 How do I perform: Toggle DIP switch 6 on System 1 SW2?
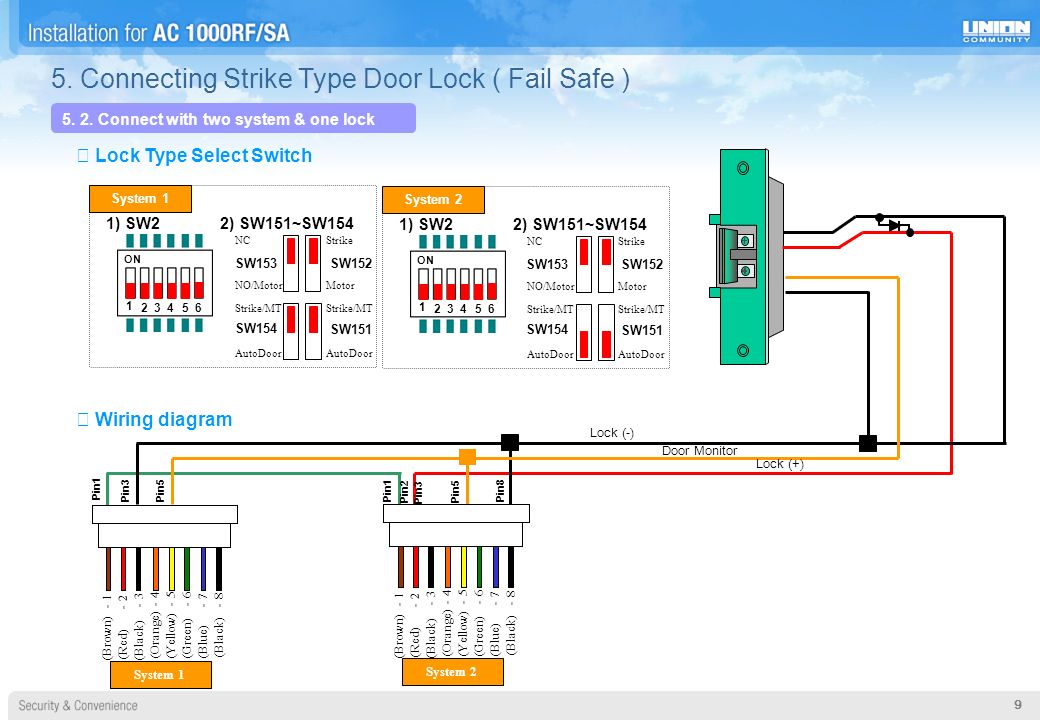click(x=199, y=283)
